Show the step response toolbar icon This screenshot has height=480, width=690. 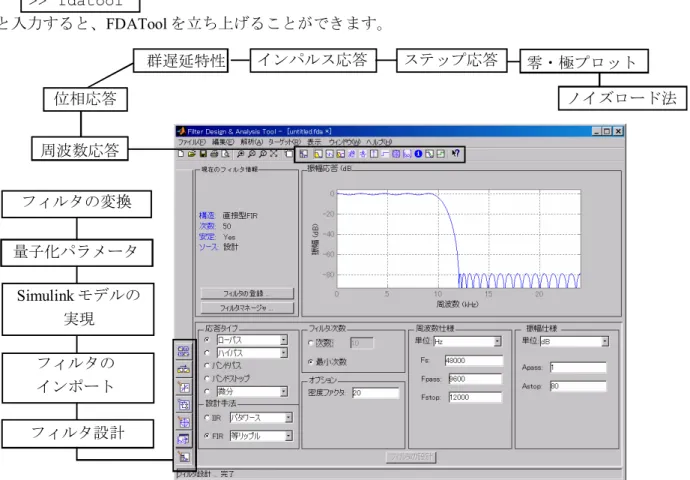tap(385, 154)
